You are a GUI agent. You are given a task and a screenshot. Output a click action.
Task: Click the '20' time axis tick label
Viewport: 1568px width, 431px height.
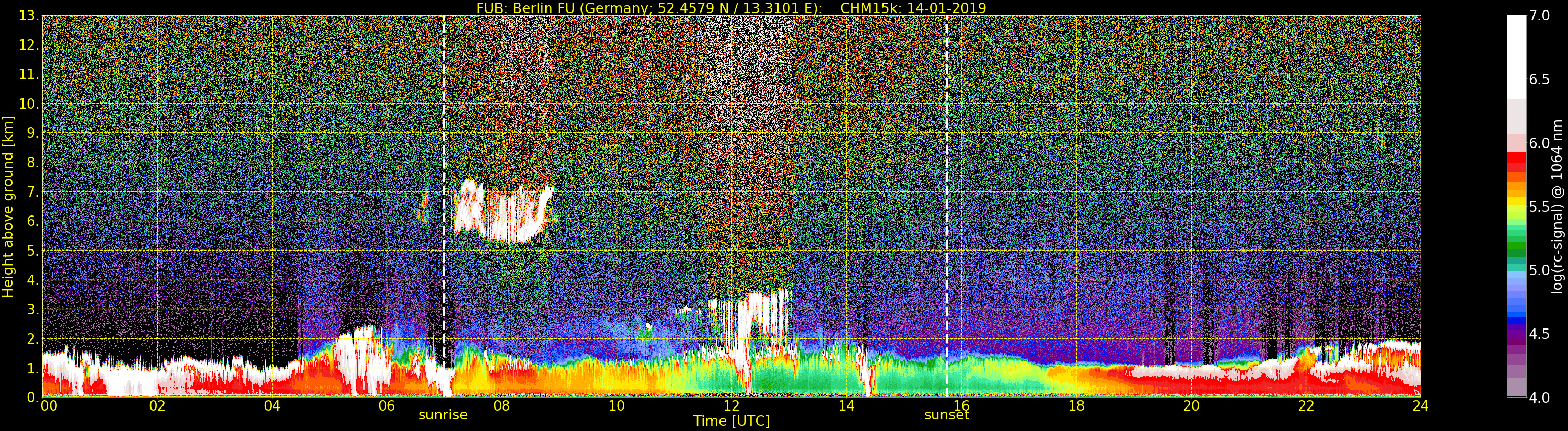pos(1191,406)
